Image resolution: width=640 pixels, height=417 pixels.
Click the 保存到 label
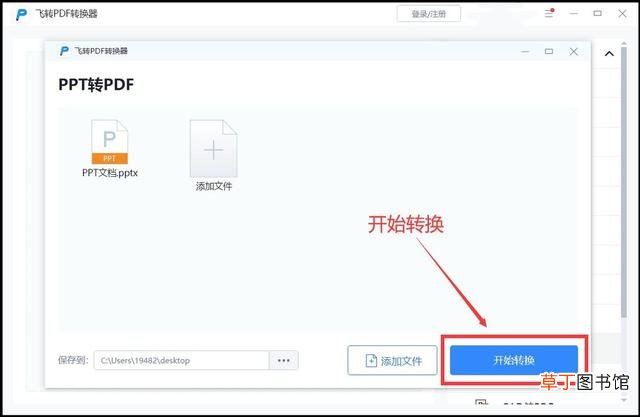73,360
